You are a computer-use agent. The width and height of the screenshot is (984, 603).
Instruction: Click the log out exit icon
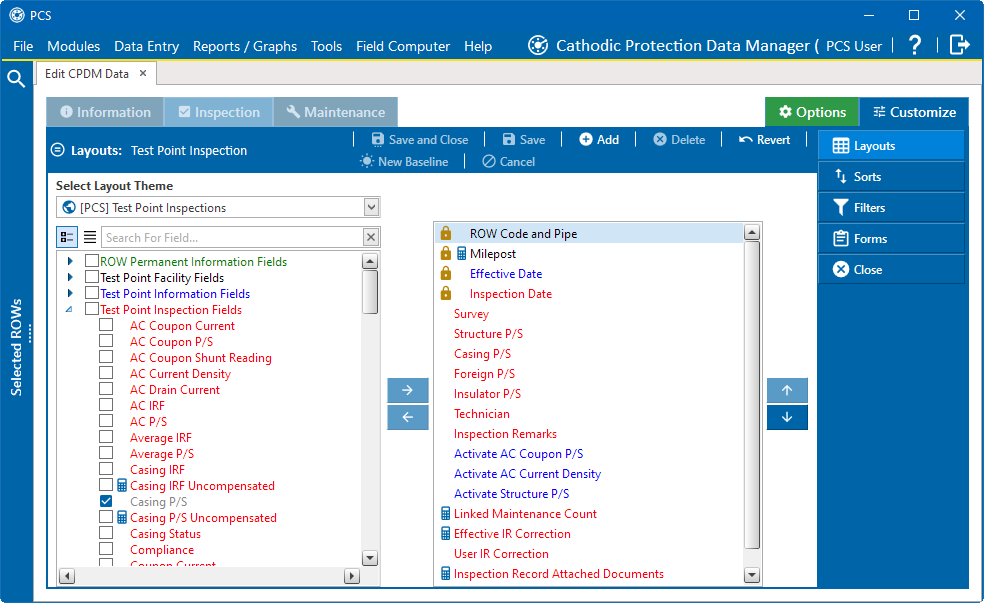click(960, 45)
